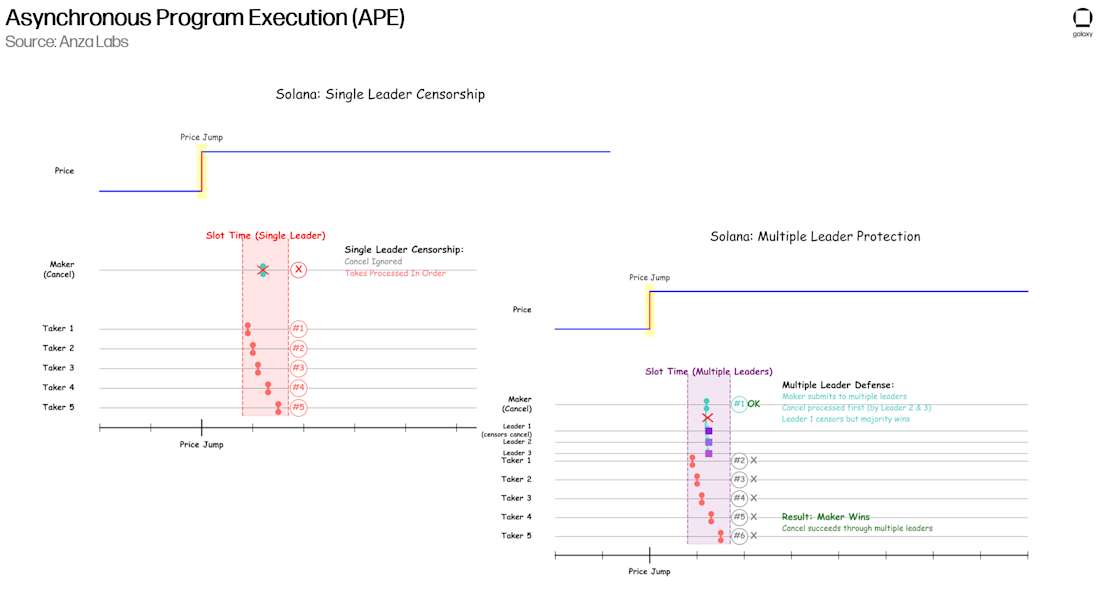Select the green #1 OK badge
Image resolution: width=1100 pixels, height=600 pixels.
[x=739, y=402]
